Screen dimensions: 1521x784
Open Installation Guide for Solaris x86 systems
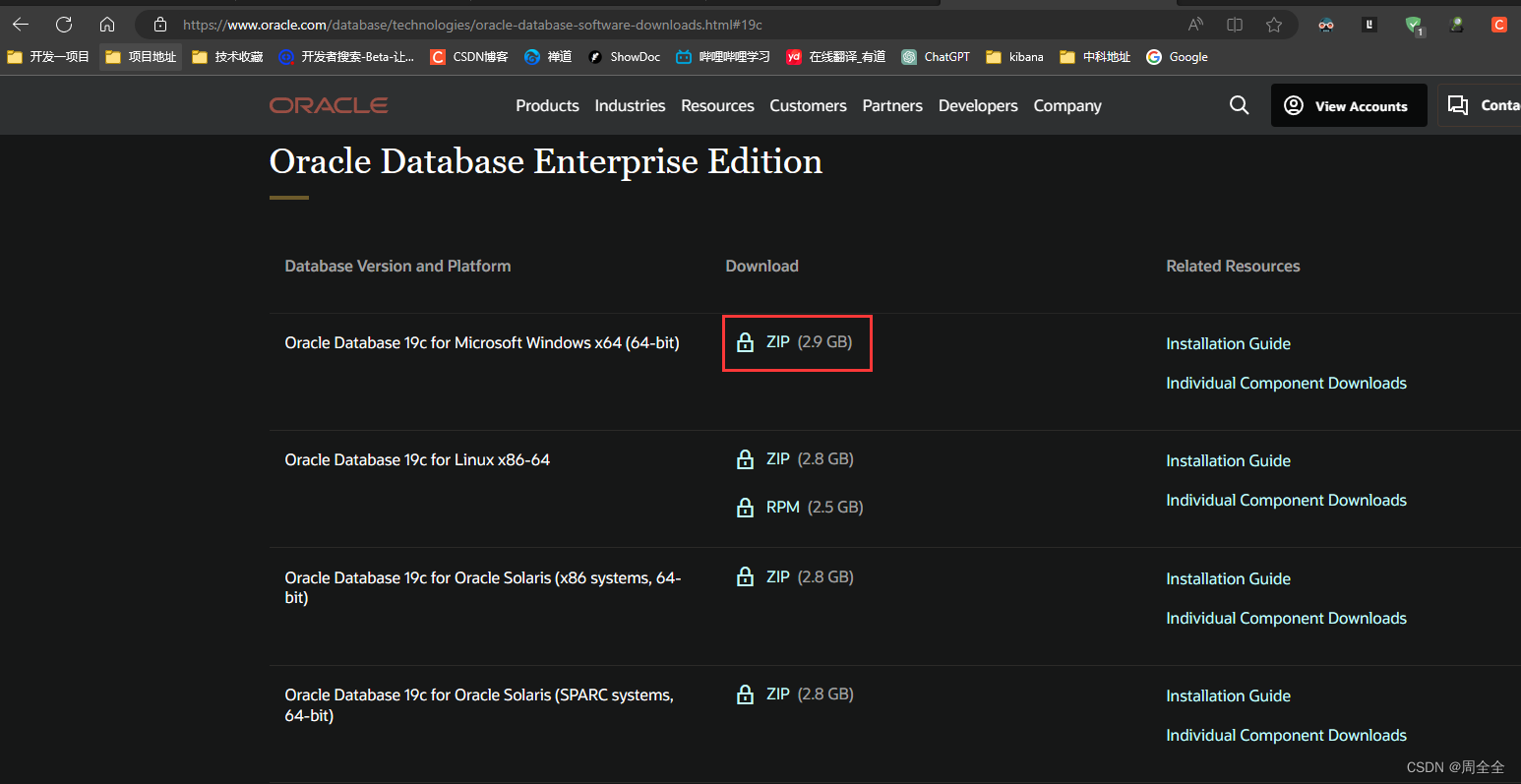tap(1228, 578)
